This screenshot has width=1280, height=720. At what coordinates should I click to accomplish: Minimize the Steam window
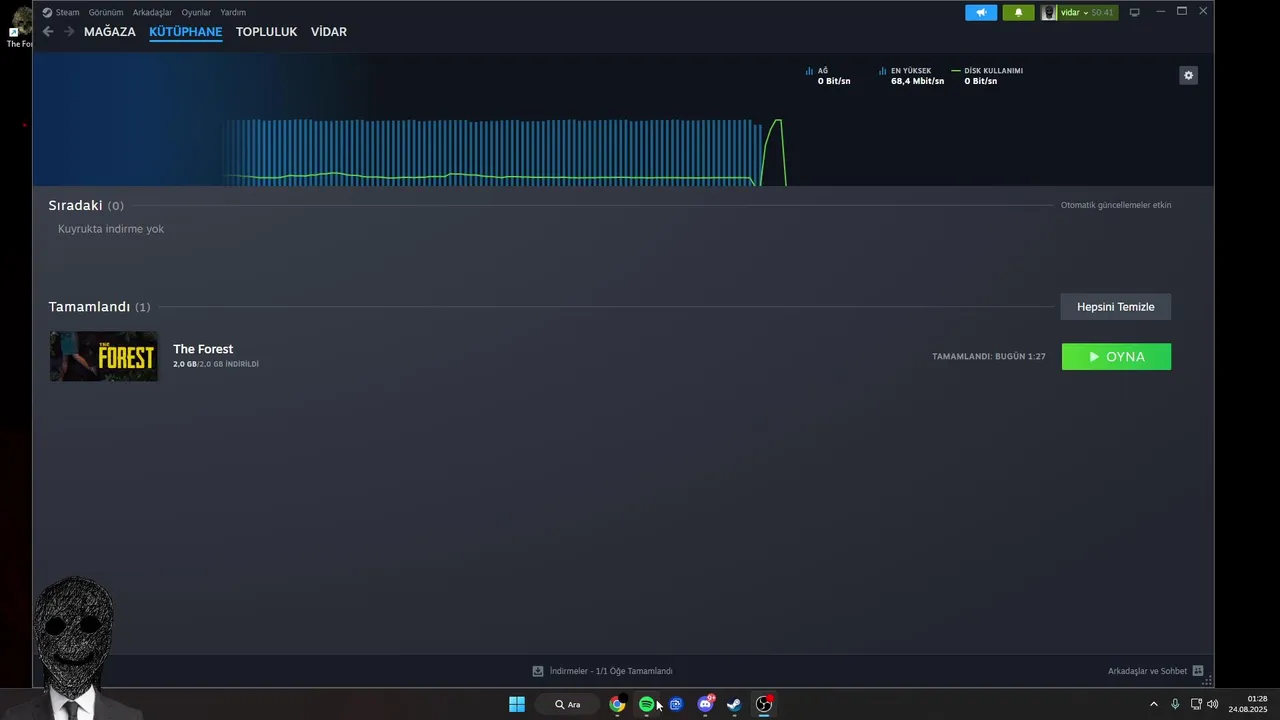click(1160, 11)
